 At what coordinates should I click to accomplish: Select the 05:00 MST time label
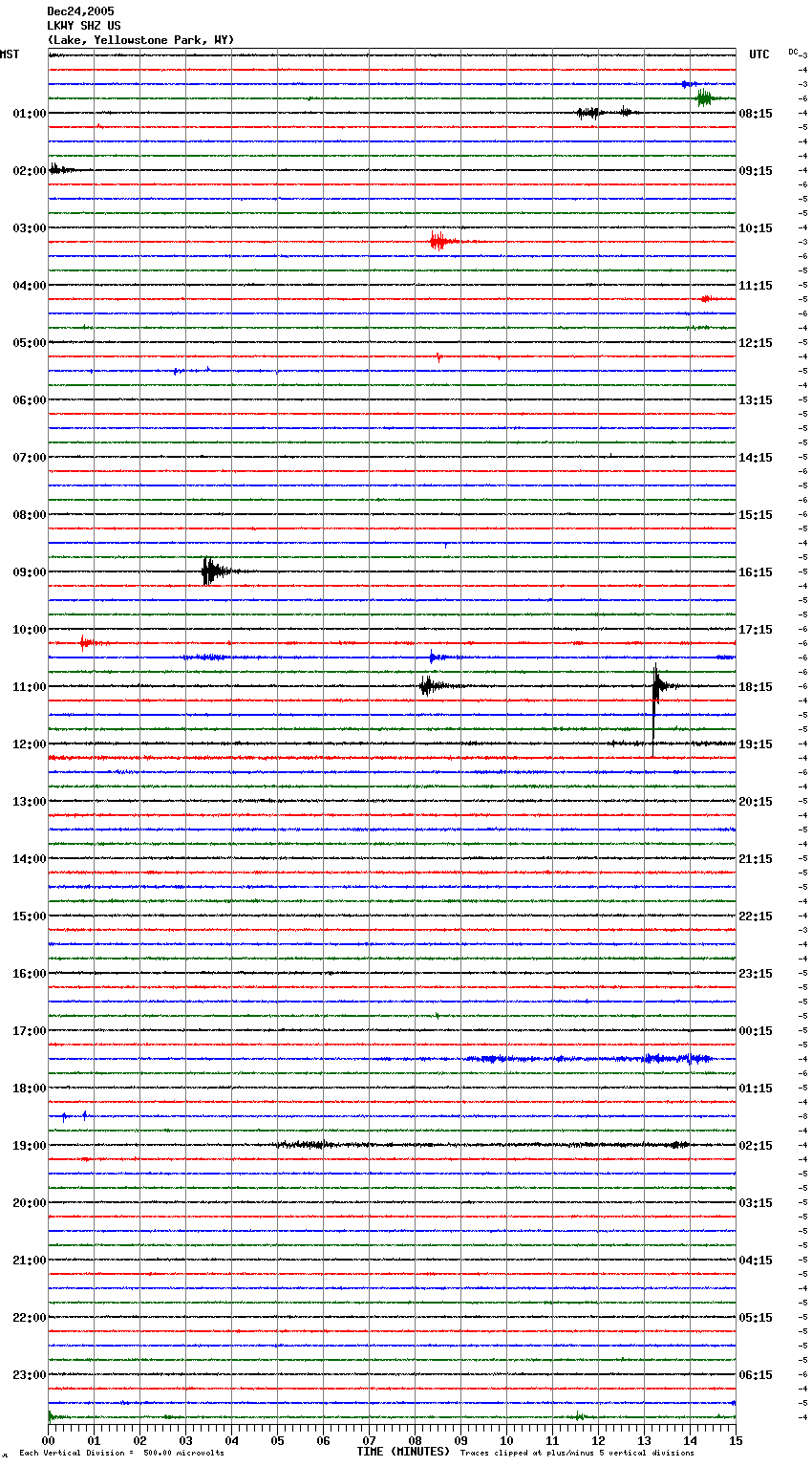(x=30, y=343)
